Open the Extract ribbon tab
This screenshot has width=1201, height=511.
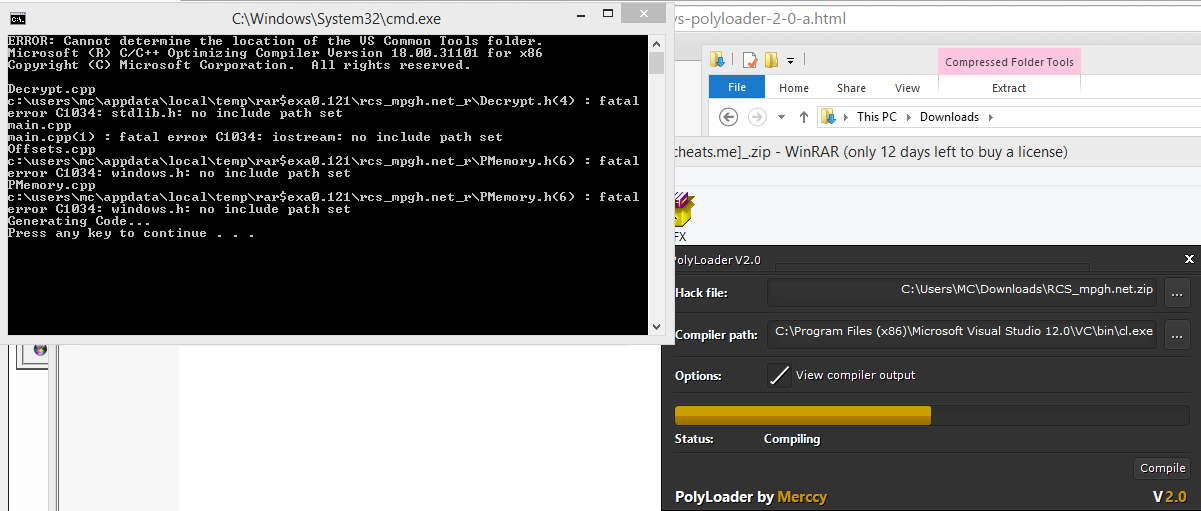click(1009, 88)
